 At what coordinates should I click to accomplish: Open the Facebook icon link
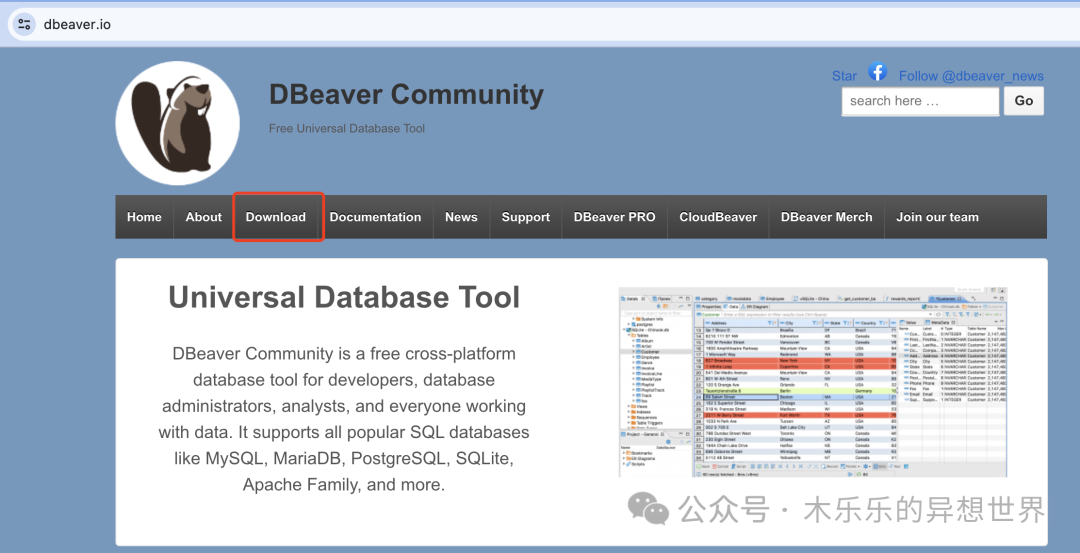tap(877, 71)
